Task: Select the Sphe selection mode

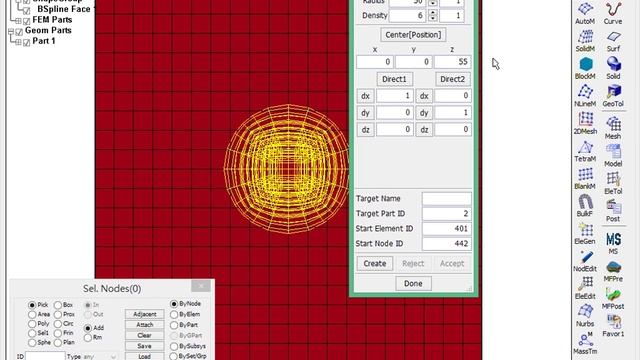Action: (32, 342)
